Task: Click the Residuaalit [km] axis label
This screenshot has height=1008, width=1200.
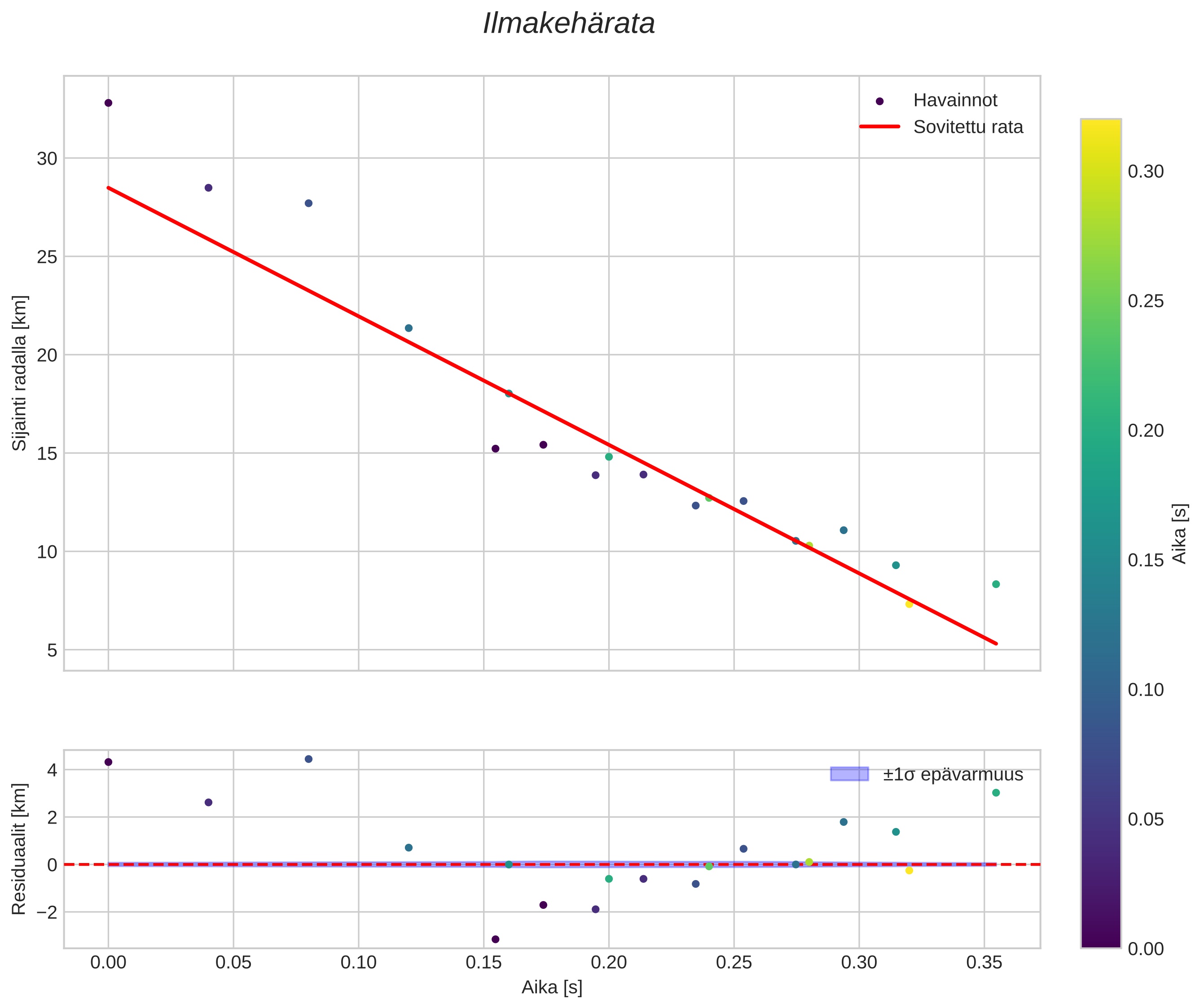Action: pos(19,849)
